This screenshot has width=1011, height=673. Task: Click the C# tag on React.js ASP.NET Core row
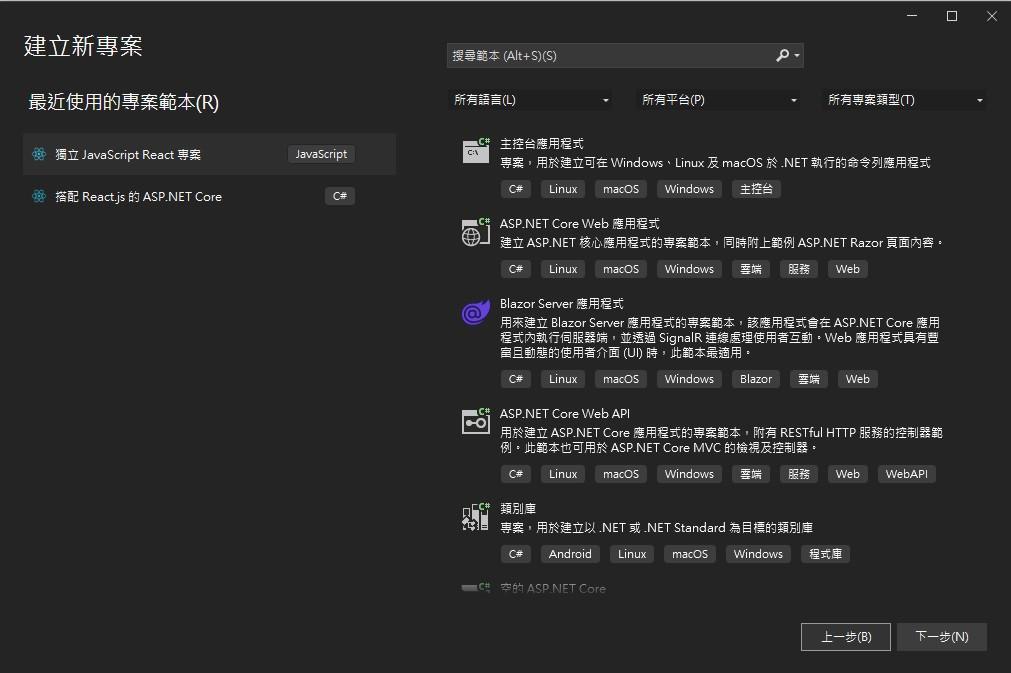(x=340, y=196)
